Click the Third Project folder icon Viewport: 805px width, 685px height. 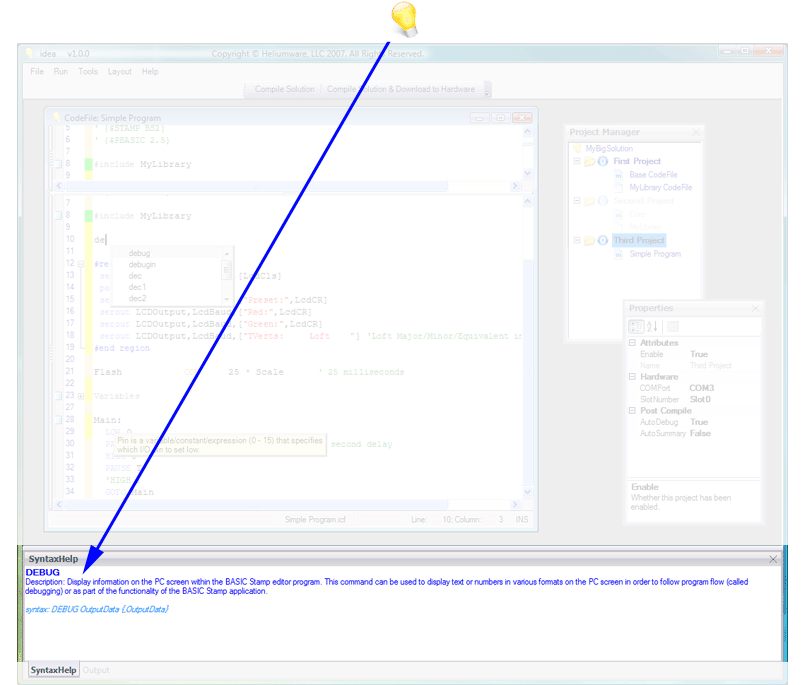[x=591, y=240]
